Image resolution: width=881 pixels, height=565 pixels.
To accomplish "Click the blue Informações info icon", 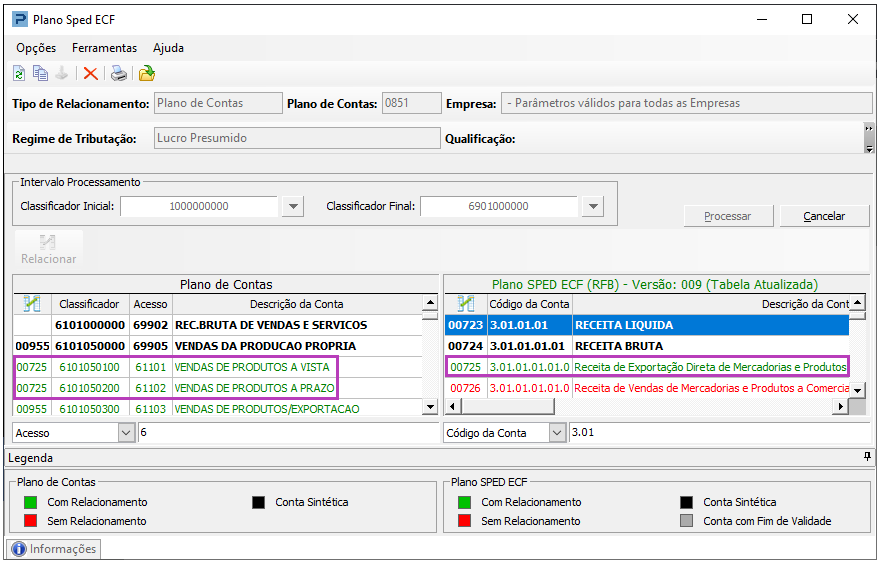I will pos(19,549).
